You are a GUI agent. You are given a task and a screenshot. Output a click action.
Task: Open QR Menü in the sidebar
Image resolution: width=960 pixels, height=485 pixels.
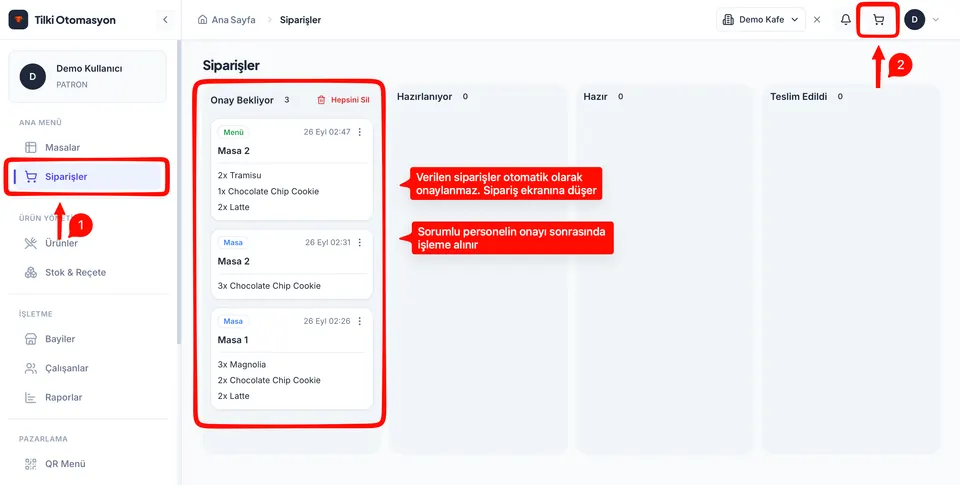click(x=88, y=464)
